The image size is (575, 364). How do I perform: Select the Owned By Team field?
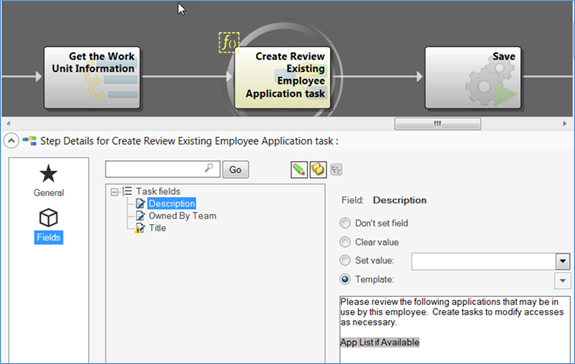(182, 216)
